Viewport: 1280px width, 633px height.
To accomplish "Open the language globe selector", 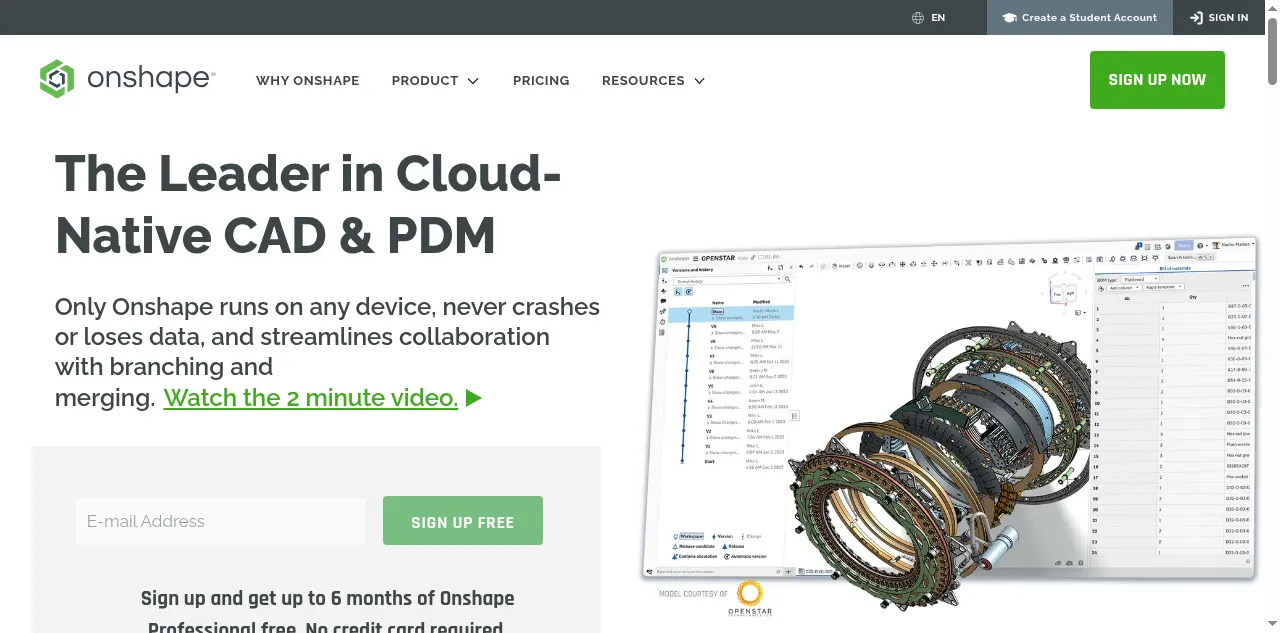I will (928, 17).
